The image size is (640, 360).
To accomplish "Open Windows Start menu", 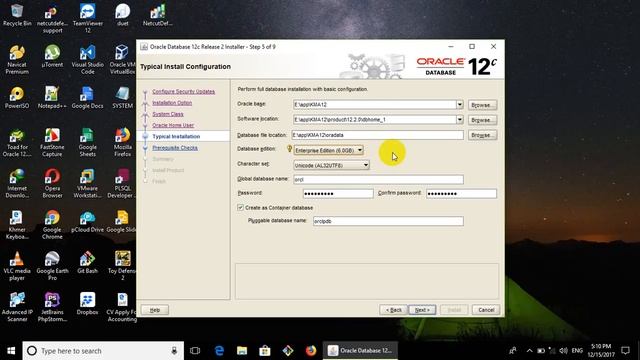I will 11,351.
